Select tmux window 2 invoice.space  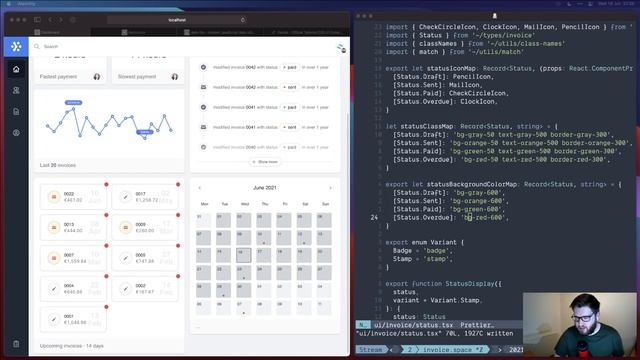447,350
